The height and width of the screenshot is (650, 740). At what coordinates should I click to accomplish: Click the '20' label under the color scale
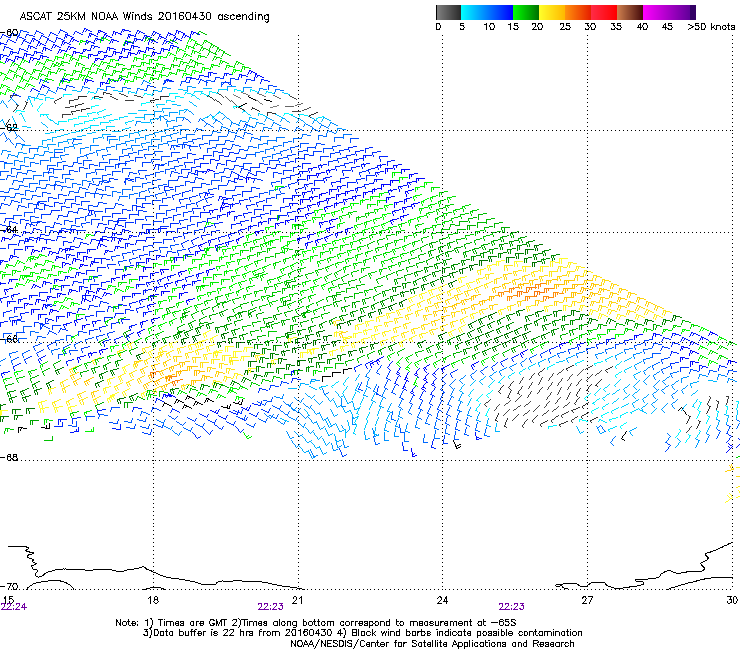pos(537,27)
